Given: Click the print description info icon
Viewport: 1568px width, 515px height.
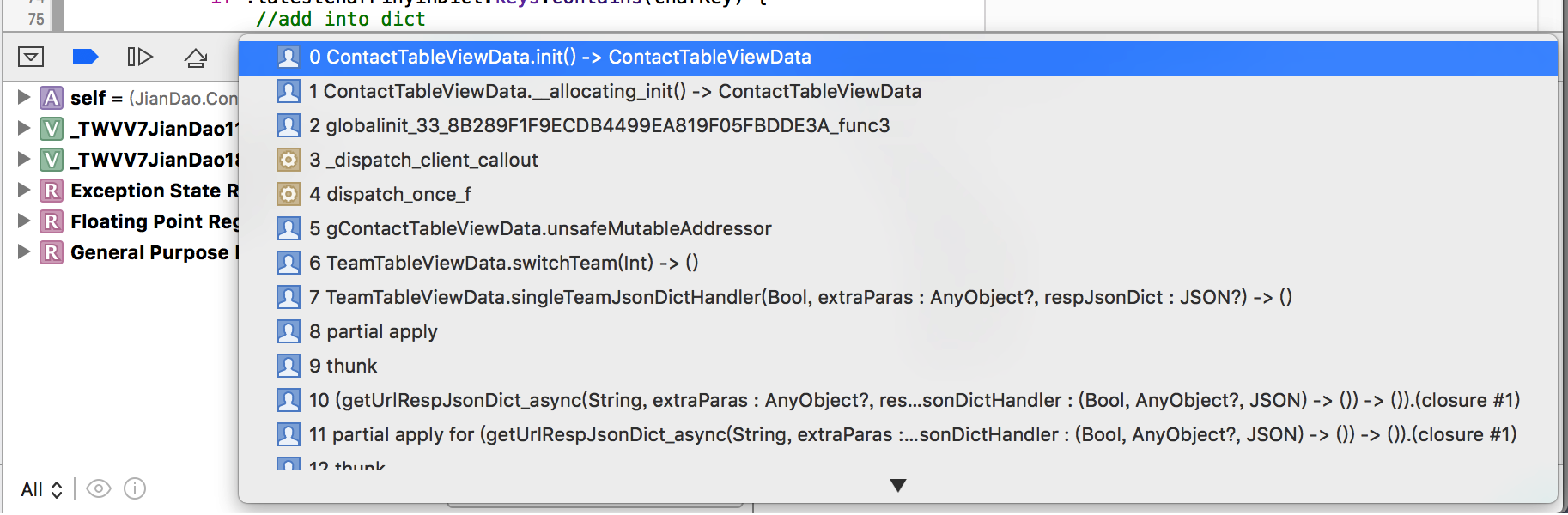Looking at the screenshot, I should pyautogui.click(x=135, y=488).
